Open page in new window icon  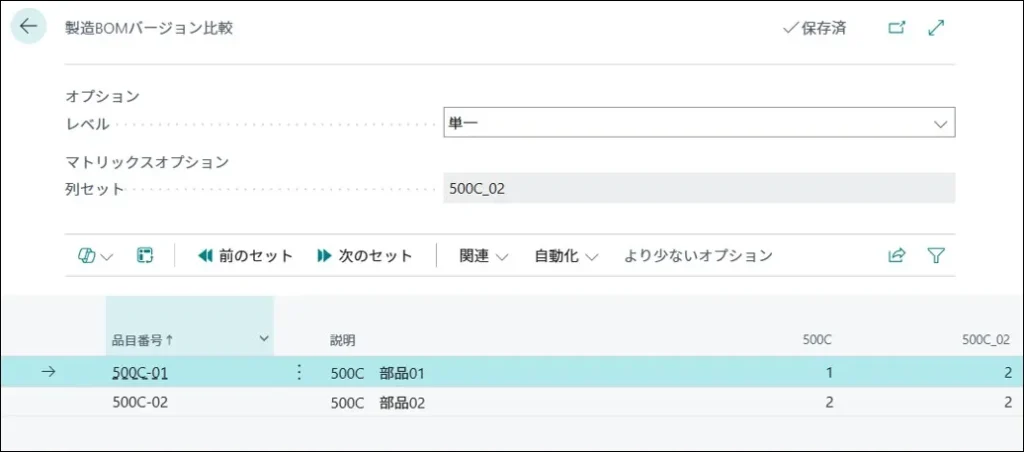(x=896, y=28)
